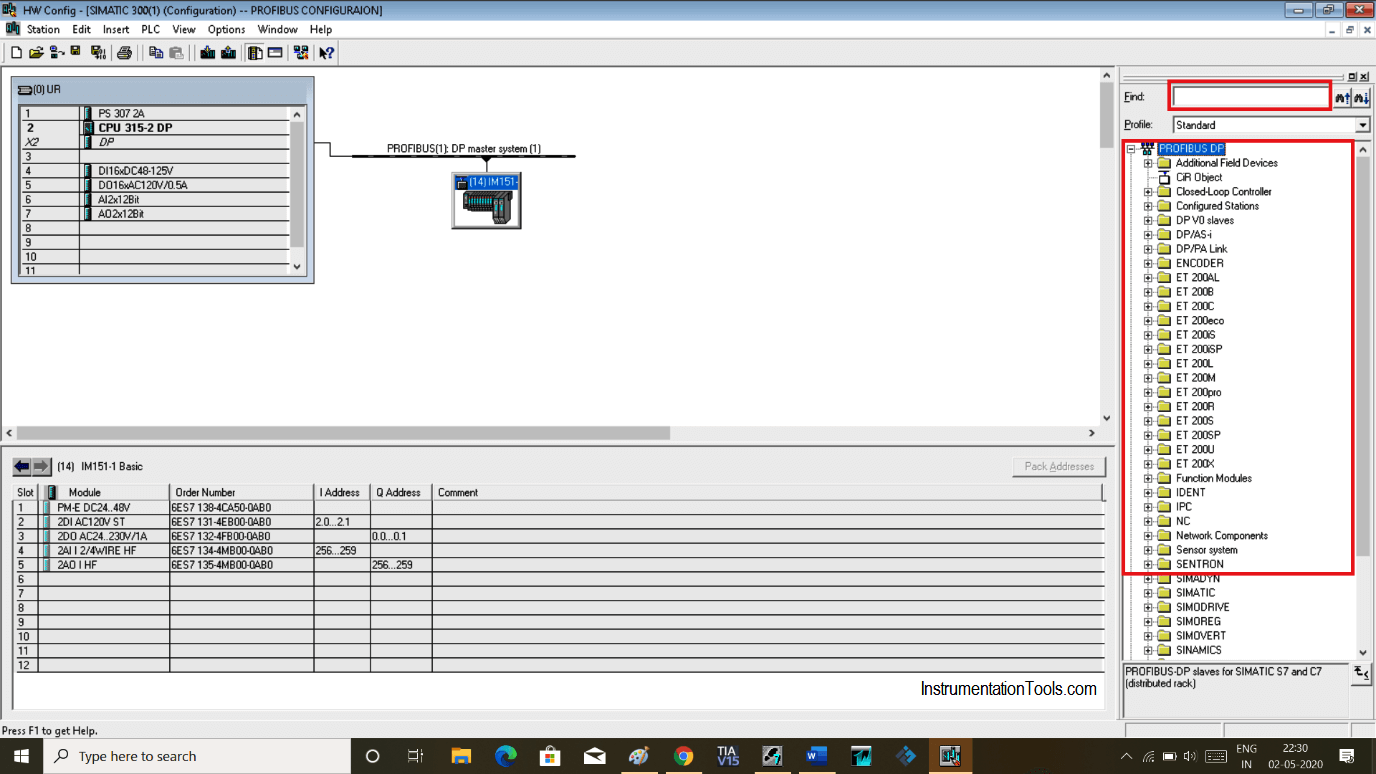This screenshot has height=774, width=1376.
Task: Click the catalog pane undock button
Action: pos(1353,77)
